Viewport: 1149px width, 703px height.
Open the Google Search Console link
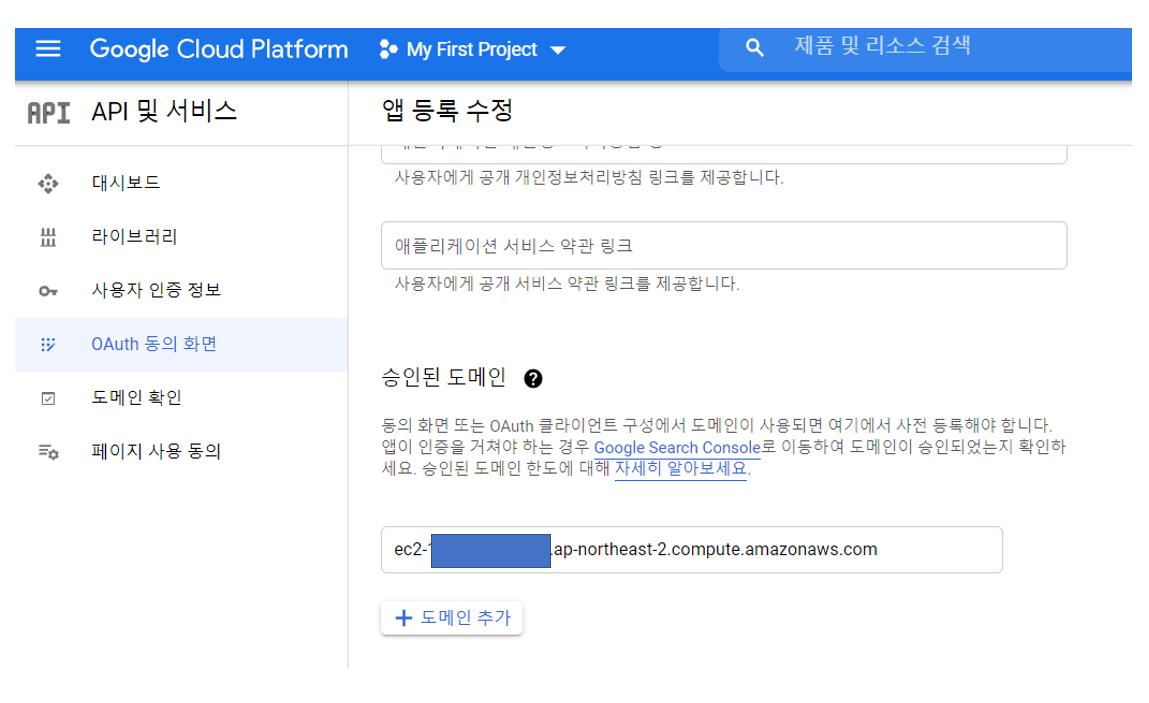[677, 447]
